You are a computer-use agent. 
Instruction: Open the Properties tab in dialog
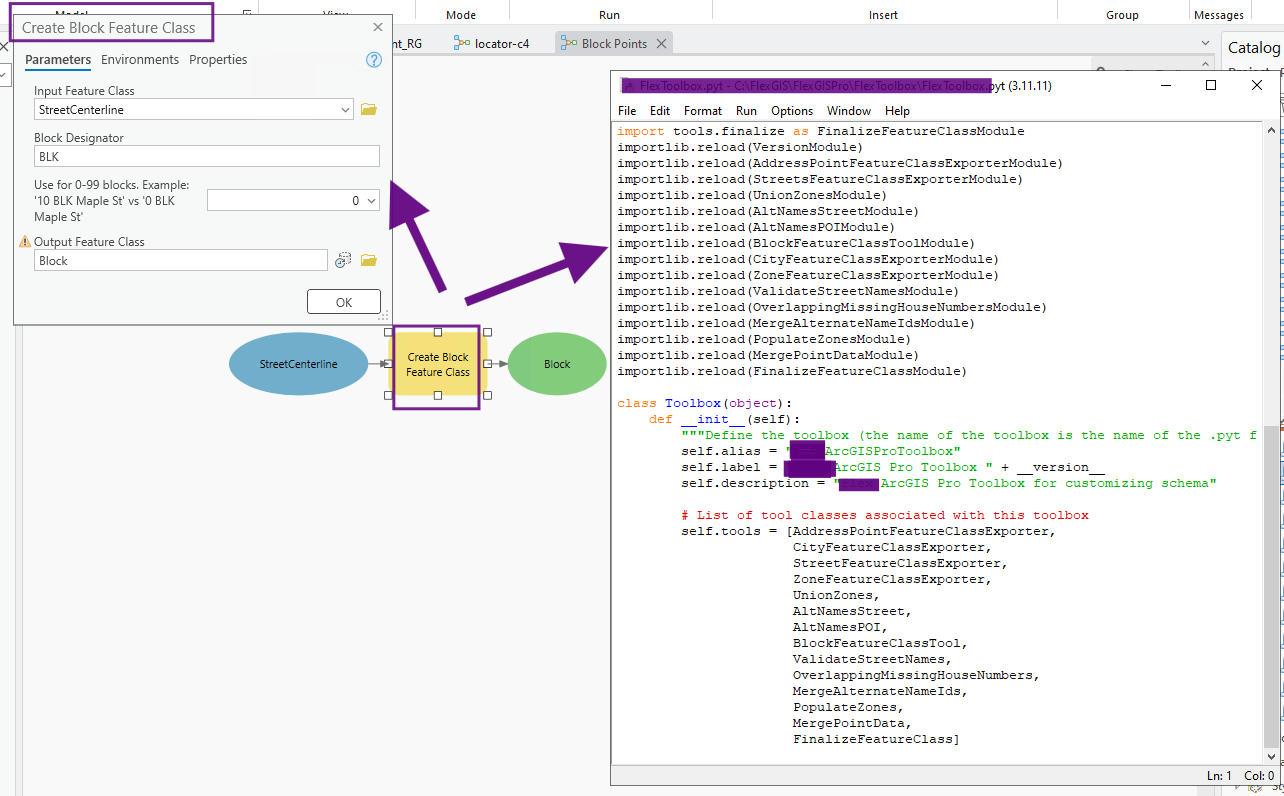tap(218, 60)
